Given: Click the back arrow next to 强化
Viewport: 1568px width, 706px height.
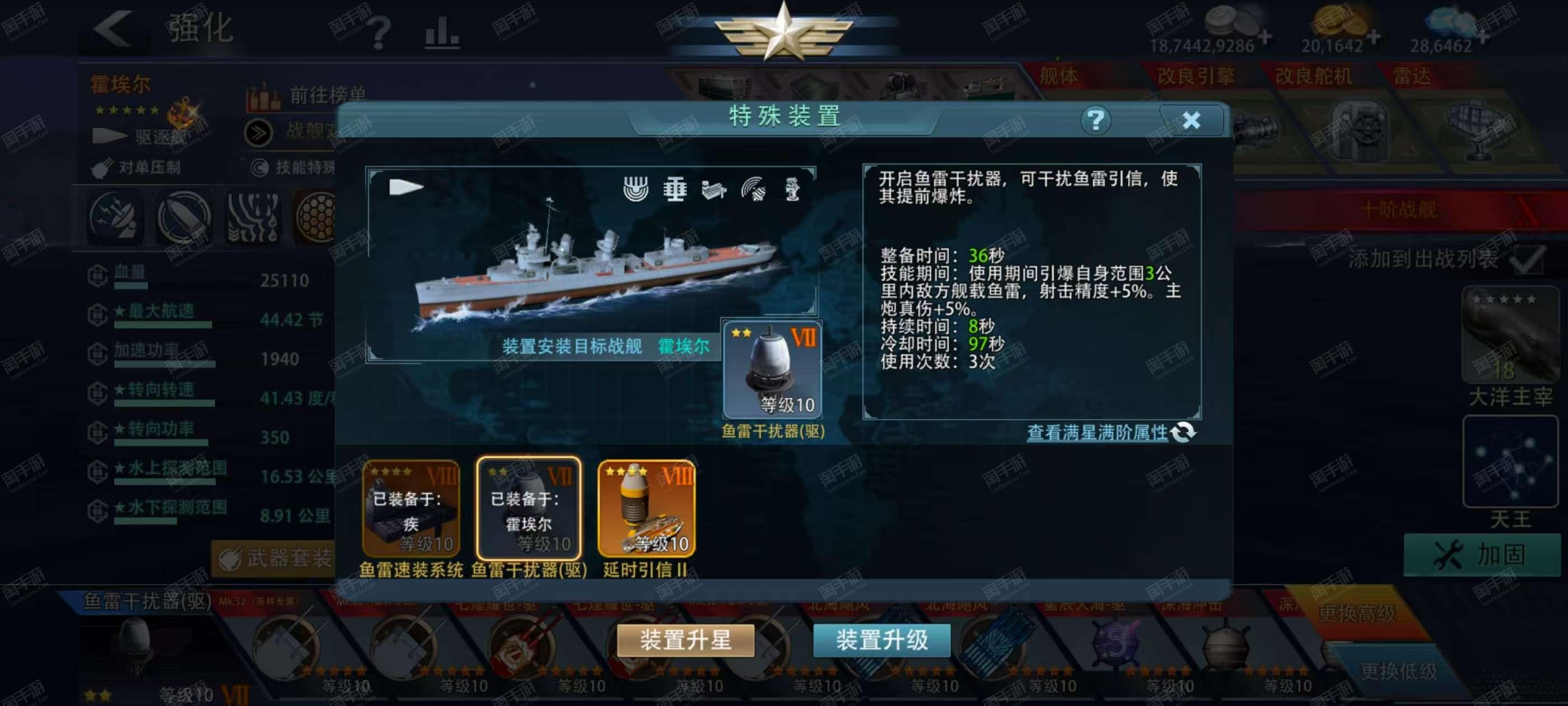Looking at the screenshot, I should (114, 28).
